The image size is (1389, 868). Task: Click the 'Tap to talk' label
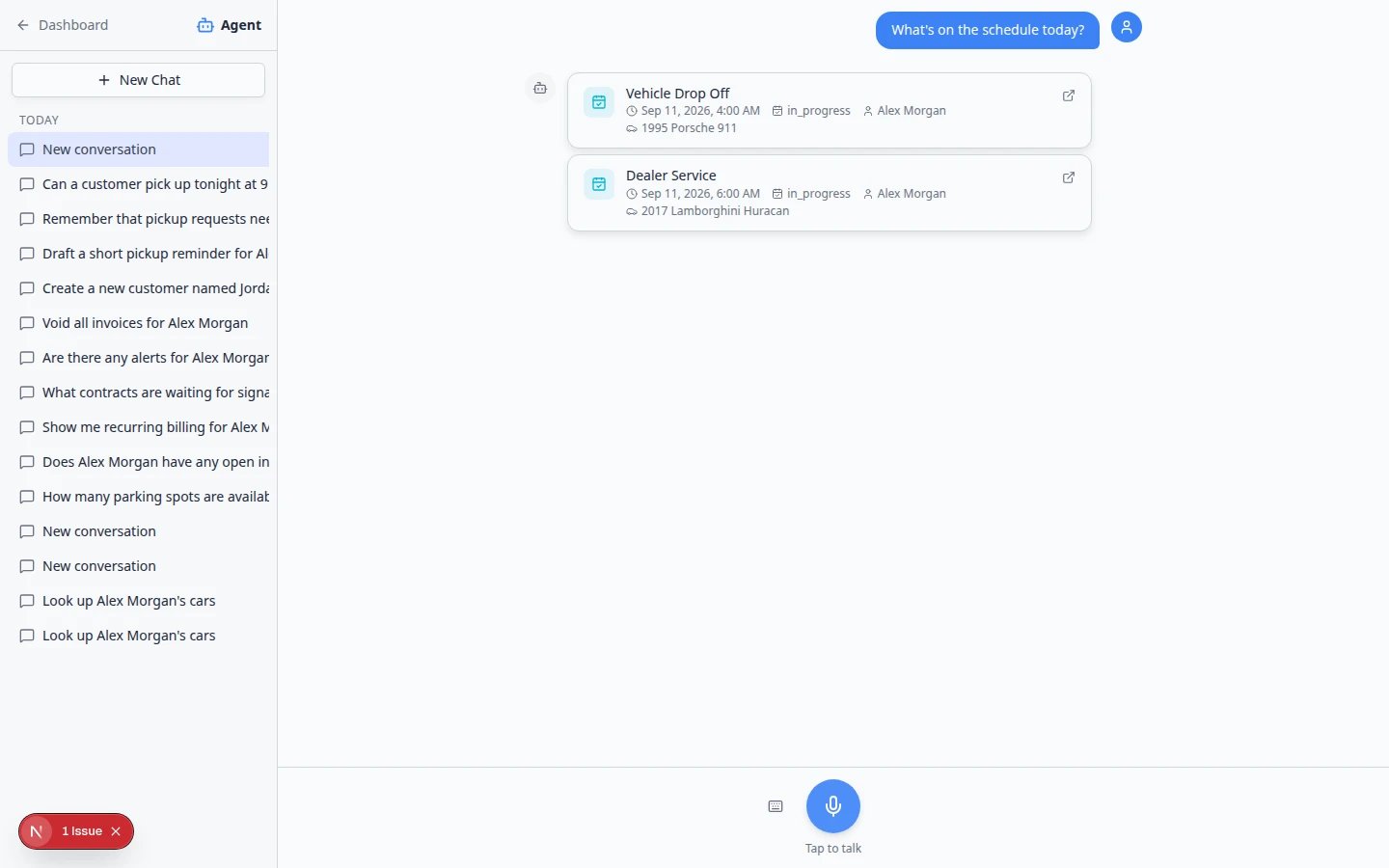pos(833,849)
